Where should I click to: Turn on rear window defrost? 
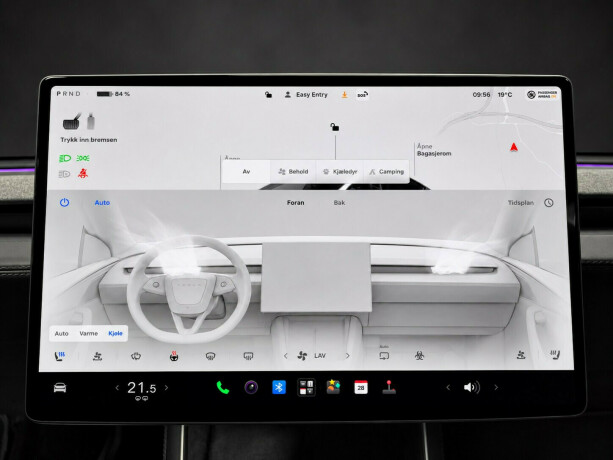click(x=248, y=356)
